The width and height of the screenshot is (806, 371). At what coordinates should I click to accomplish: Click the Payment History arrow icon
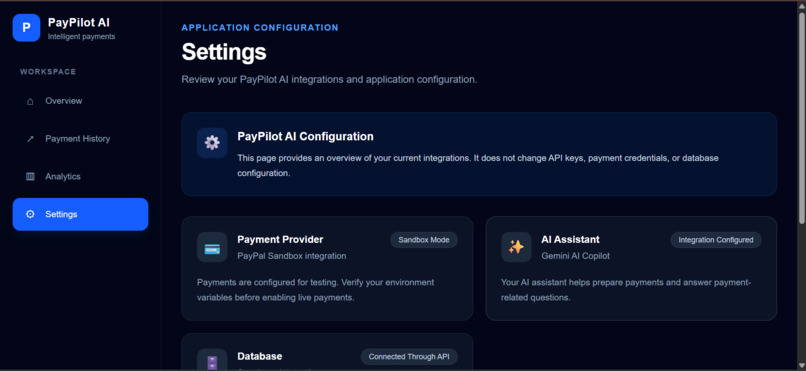[x=30, y=139]
